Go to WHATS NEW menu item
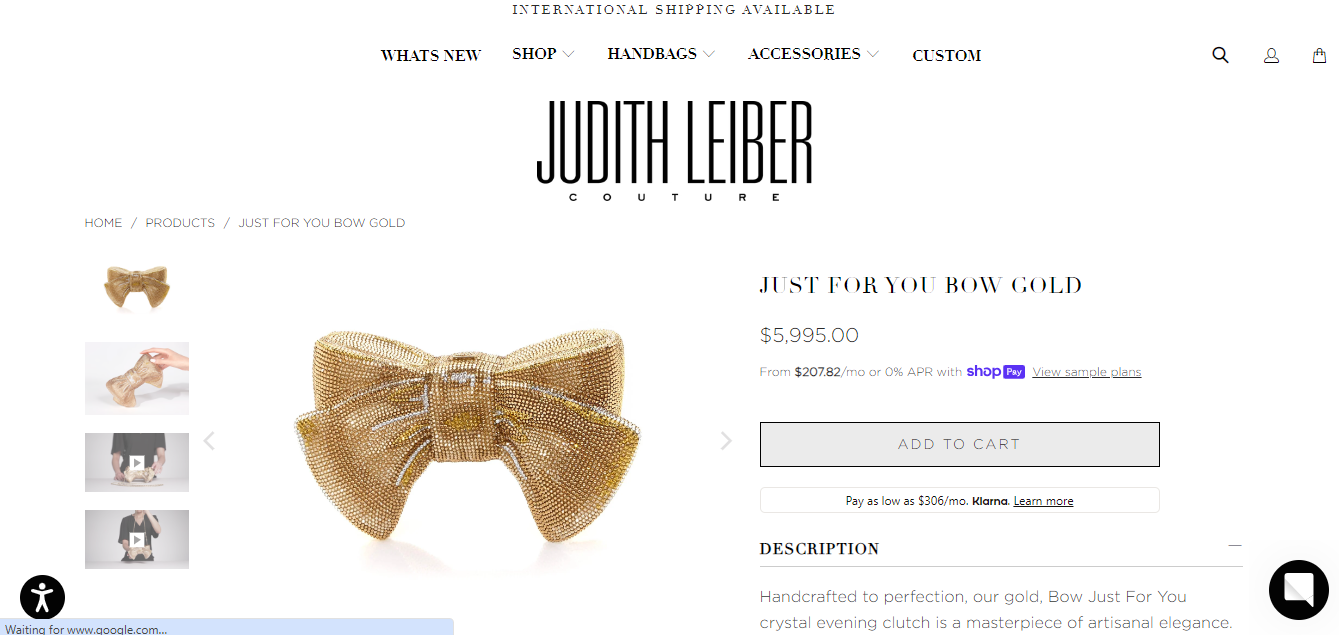This screenshot has width=1339, height=635. coord(431,56)
